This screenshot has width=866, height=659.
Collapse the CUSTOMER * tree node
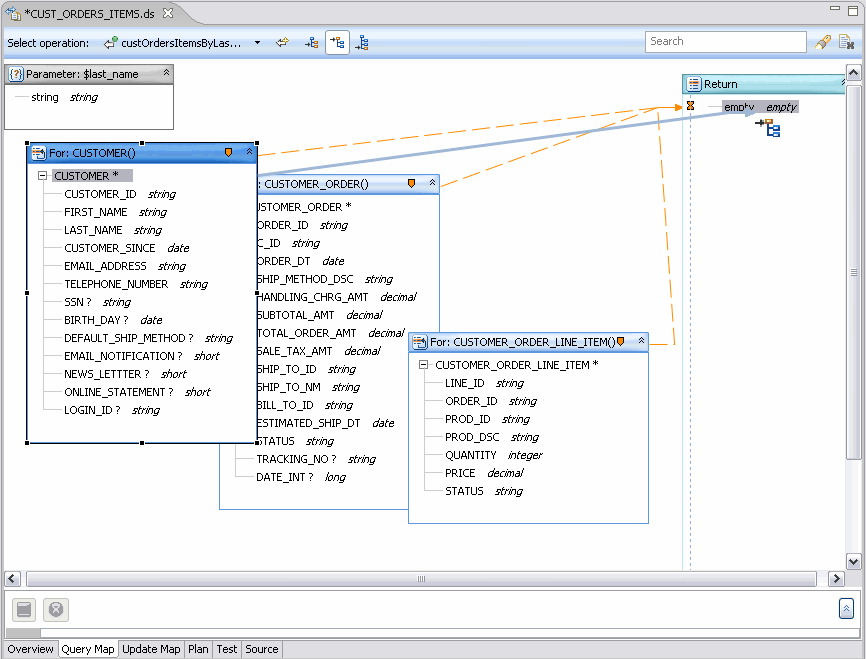click(x=42, y=176)
